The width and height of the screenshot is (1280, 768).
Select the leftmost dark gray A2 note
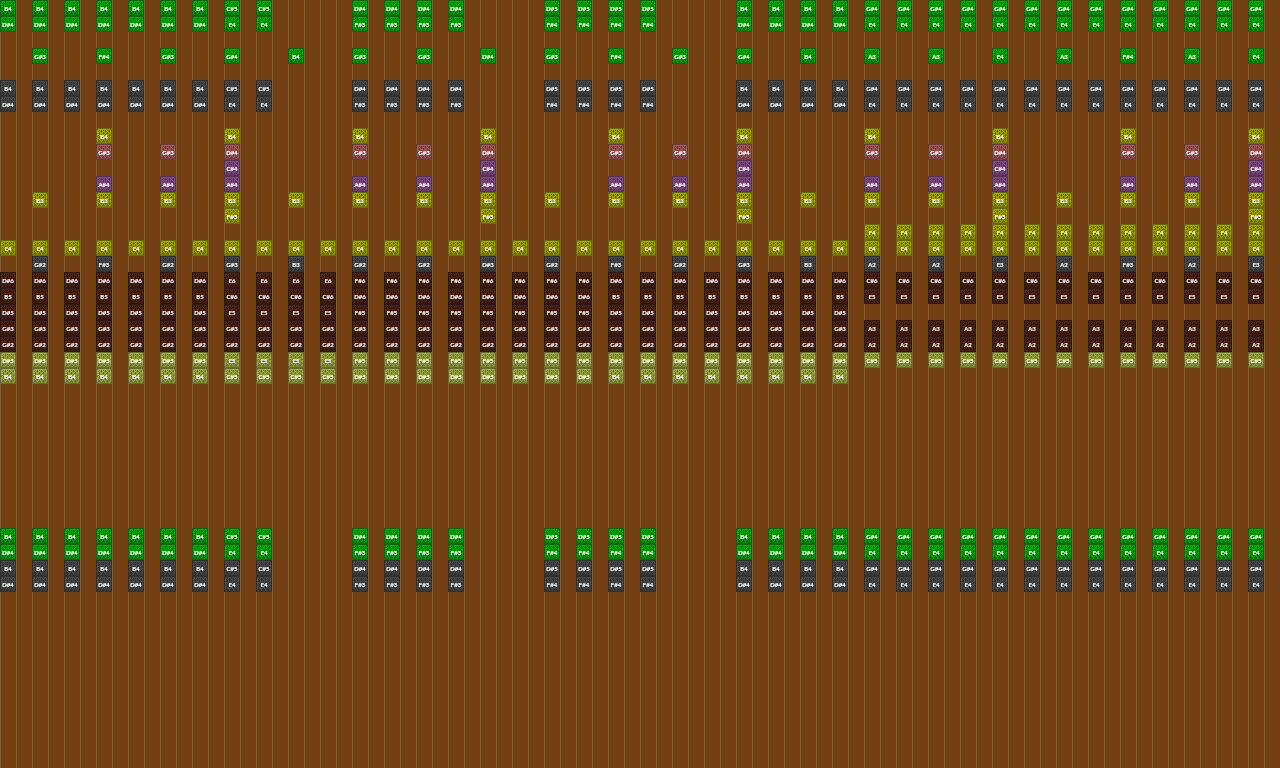pyautogui.click(x=872, y=264)
